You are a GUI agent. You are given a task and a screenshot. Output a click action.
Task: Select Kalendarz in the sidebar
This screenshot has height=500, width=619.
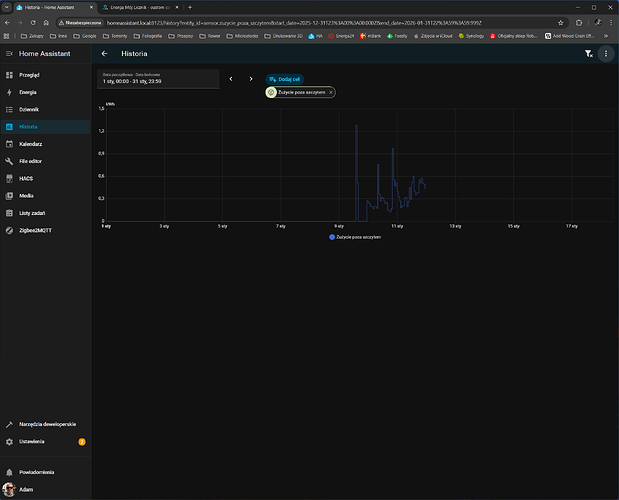30,144
